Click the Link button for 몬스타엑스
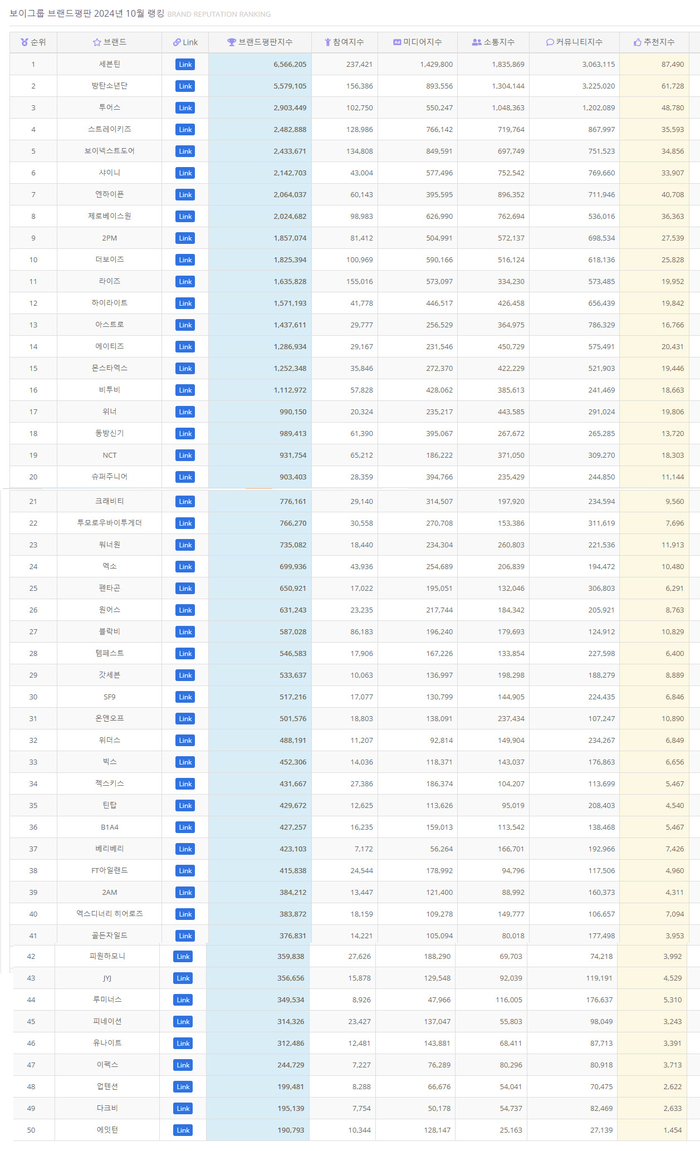Screen dimensions: 700x1151 click(185, 368)
